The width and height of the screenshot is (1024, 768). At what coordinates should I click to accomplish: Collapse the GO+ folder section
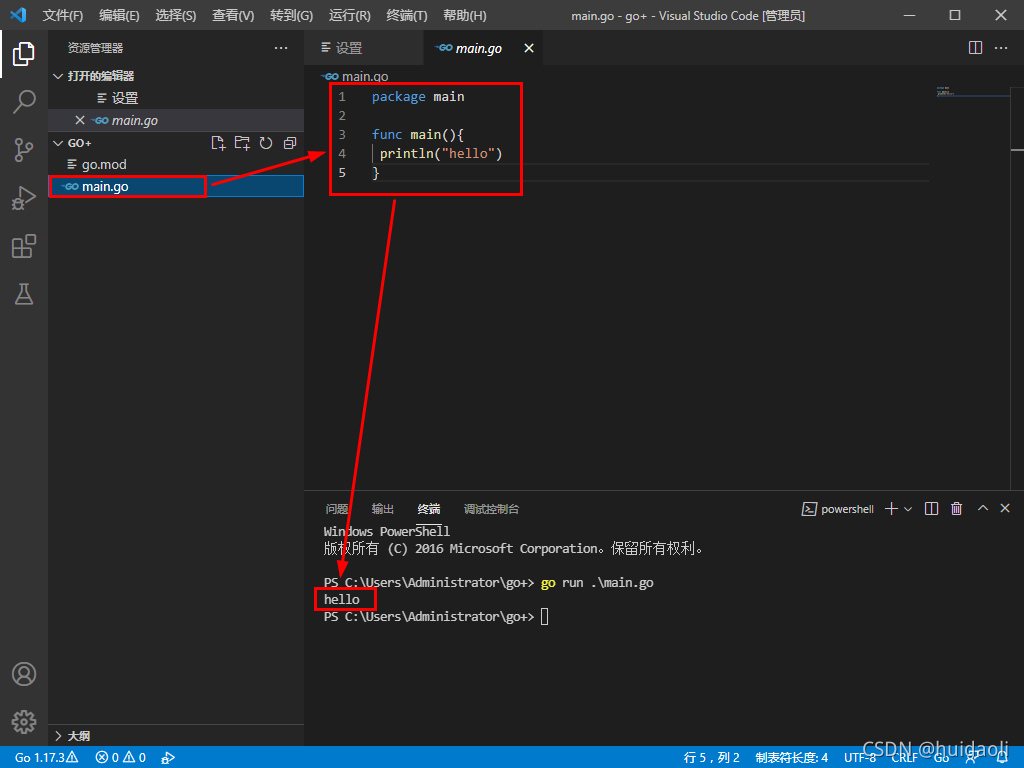pos(58,143)
